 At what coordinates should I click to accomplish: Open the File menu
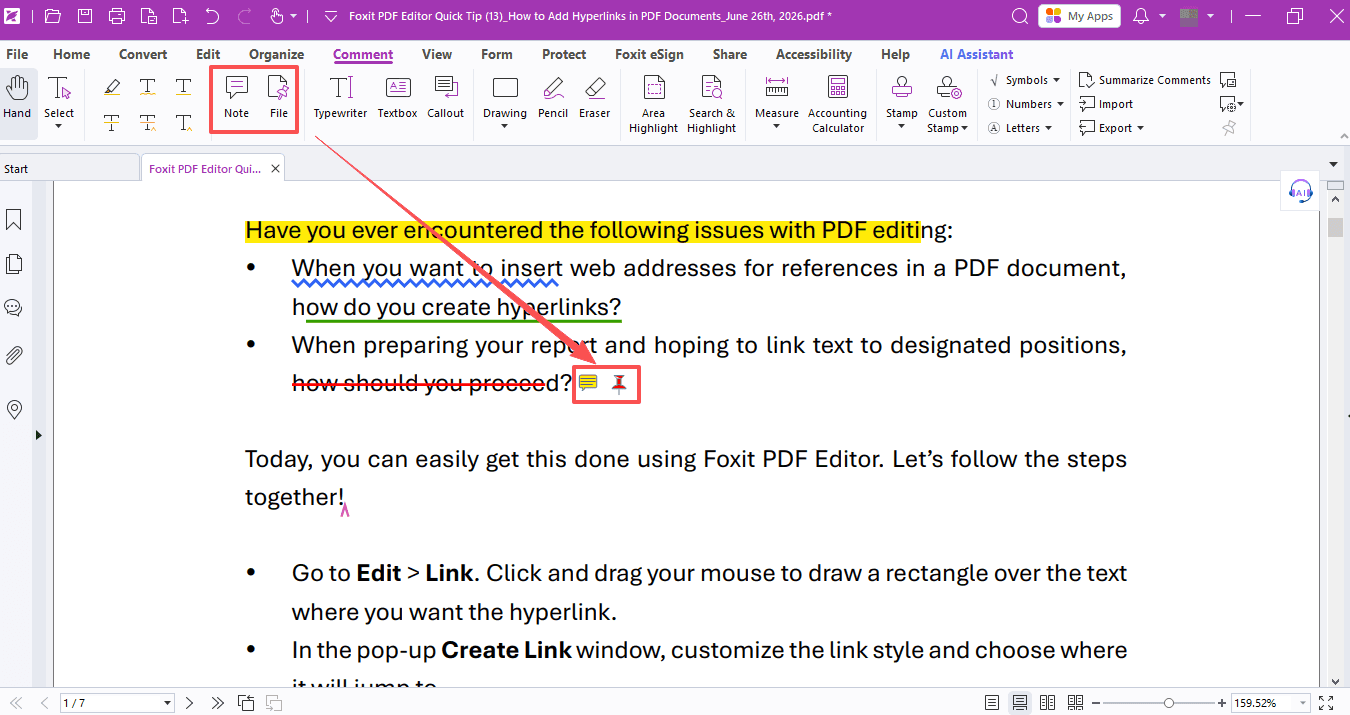(17, 54)
